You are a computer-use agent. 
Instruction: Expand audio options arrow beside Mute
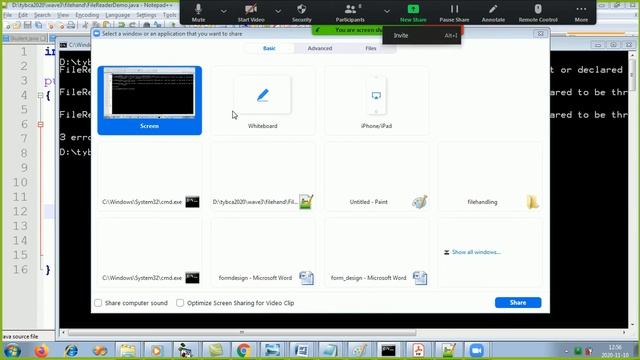click(223, 11)
